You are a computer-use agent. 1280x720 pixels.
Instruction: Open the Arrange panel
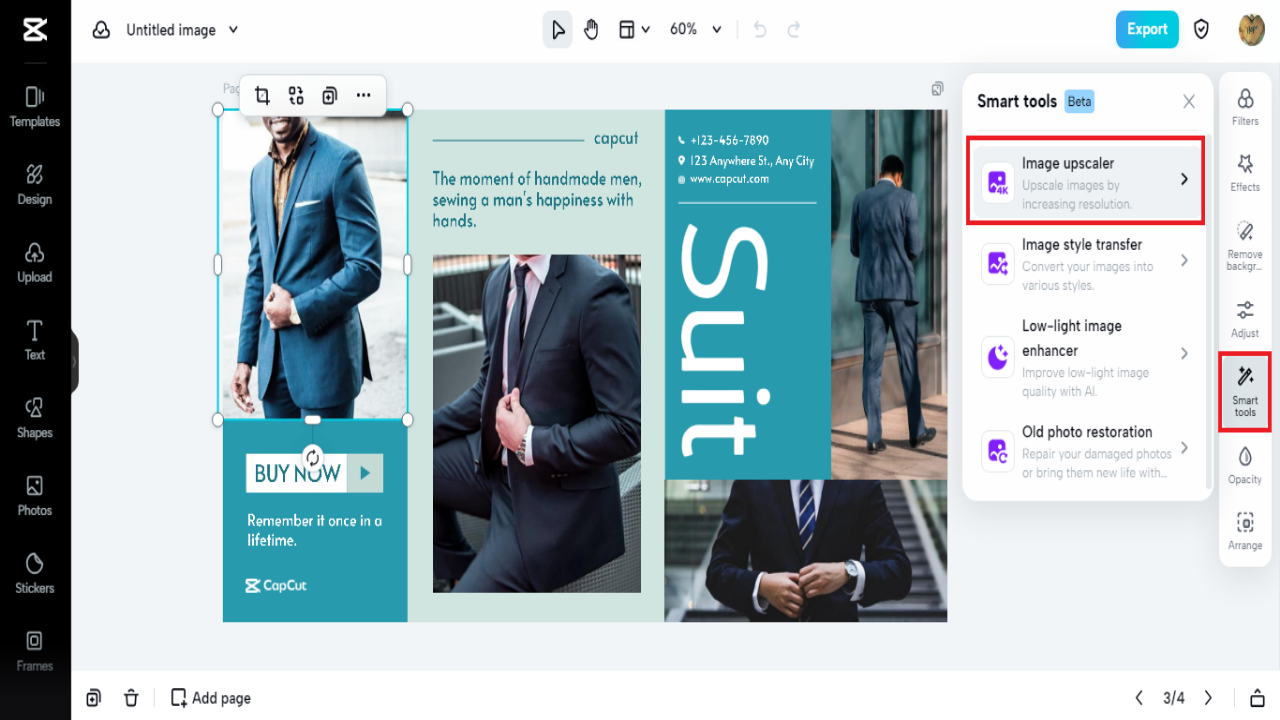coord(1244,531)
